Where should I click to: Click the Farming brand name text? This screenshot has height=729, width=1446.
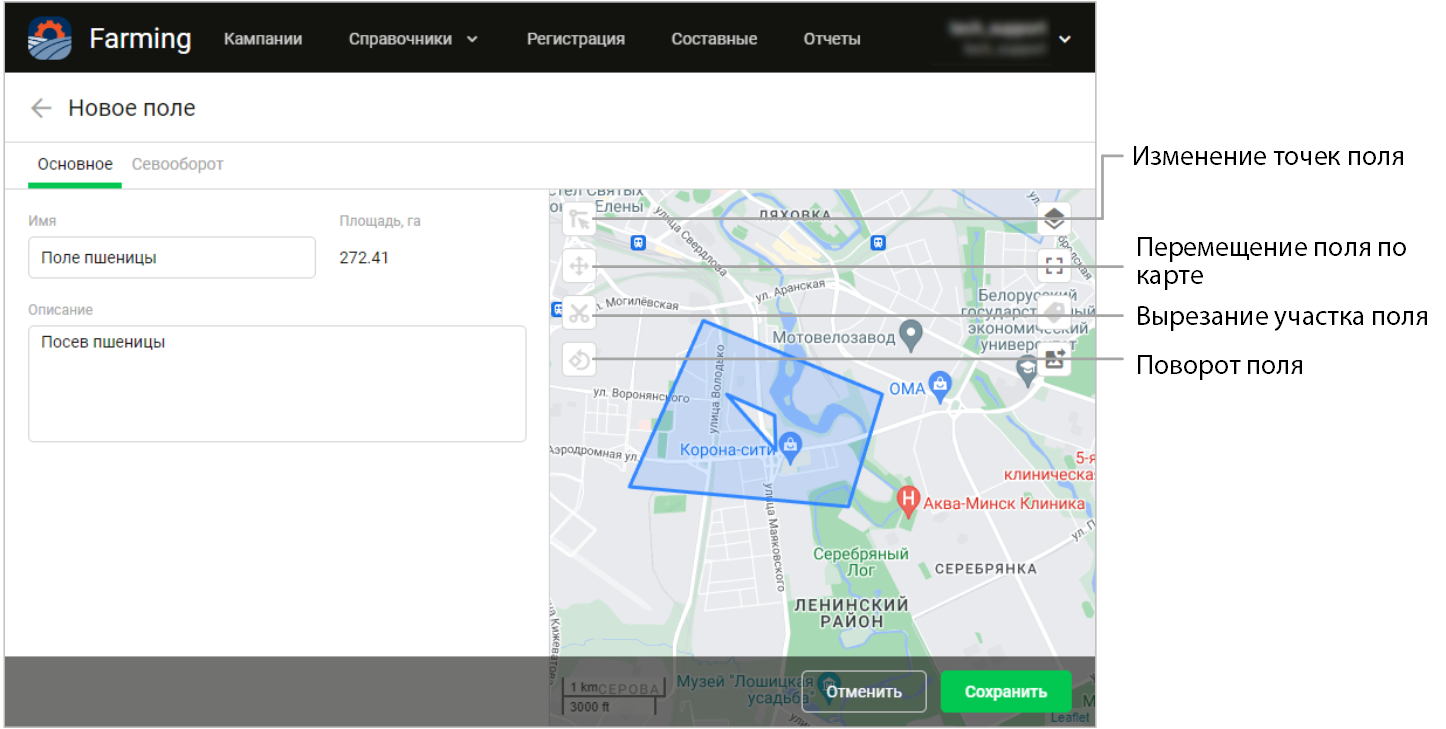[140, 39]
